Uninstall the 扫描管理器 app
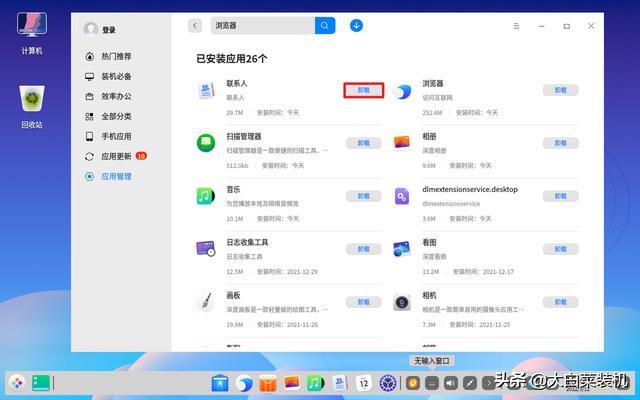This screenshot has width=640, height=400. click(x=364, y=143)
